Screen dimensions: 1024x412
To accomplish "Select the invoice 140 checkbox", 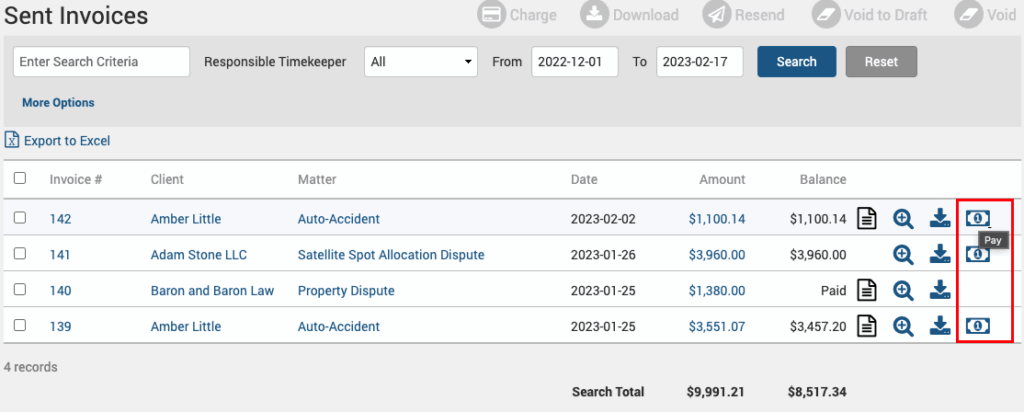I will pyautogui.click(x=20, y=290).
